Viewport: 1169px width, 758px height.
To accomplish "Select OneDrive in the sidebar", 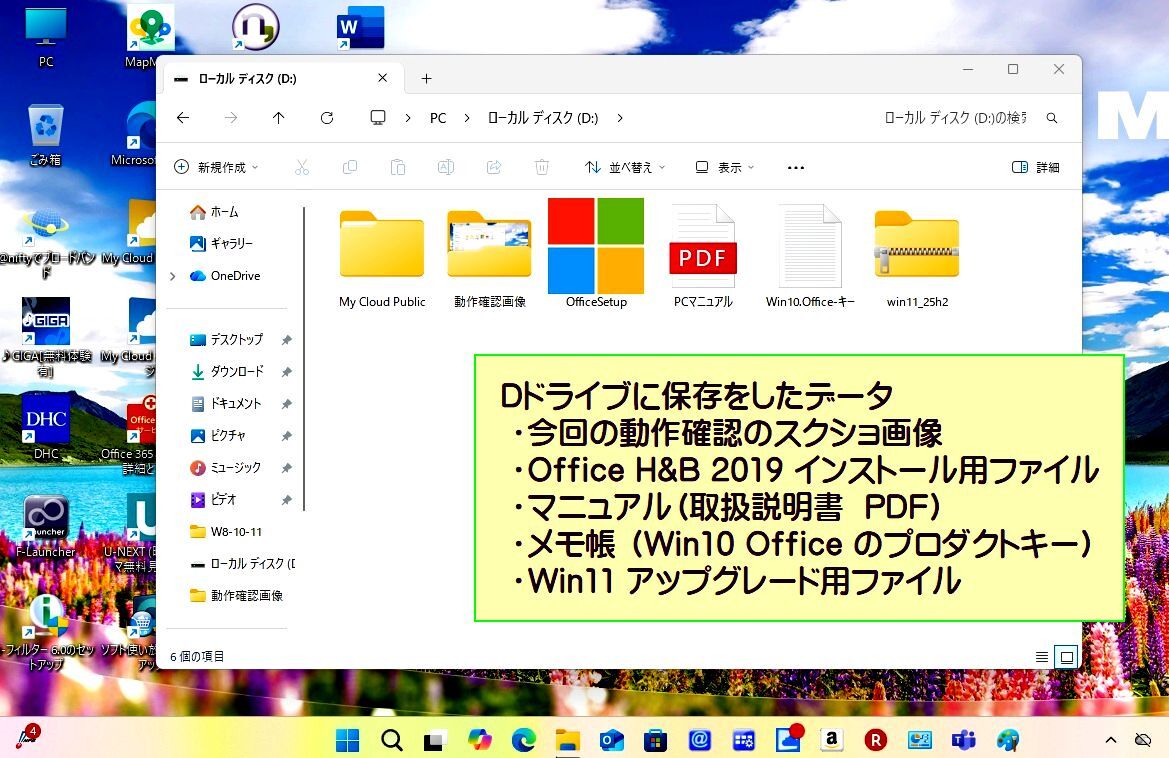I will (225, 276).
